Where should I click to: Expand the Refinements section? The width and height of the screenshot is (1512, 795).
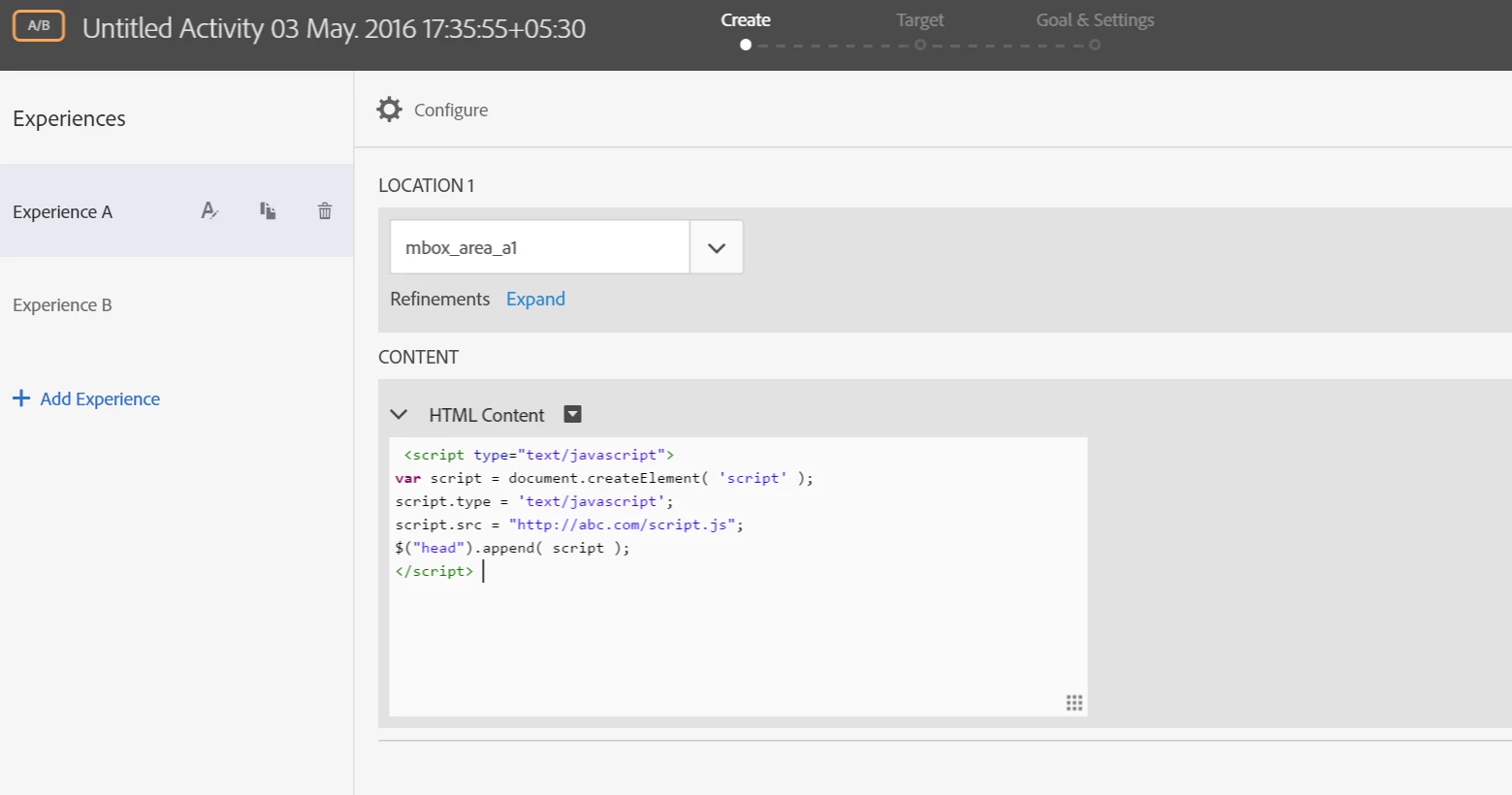[x=535, y=299]
